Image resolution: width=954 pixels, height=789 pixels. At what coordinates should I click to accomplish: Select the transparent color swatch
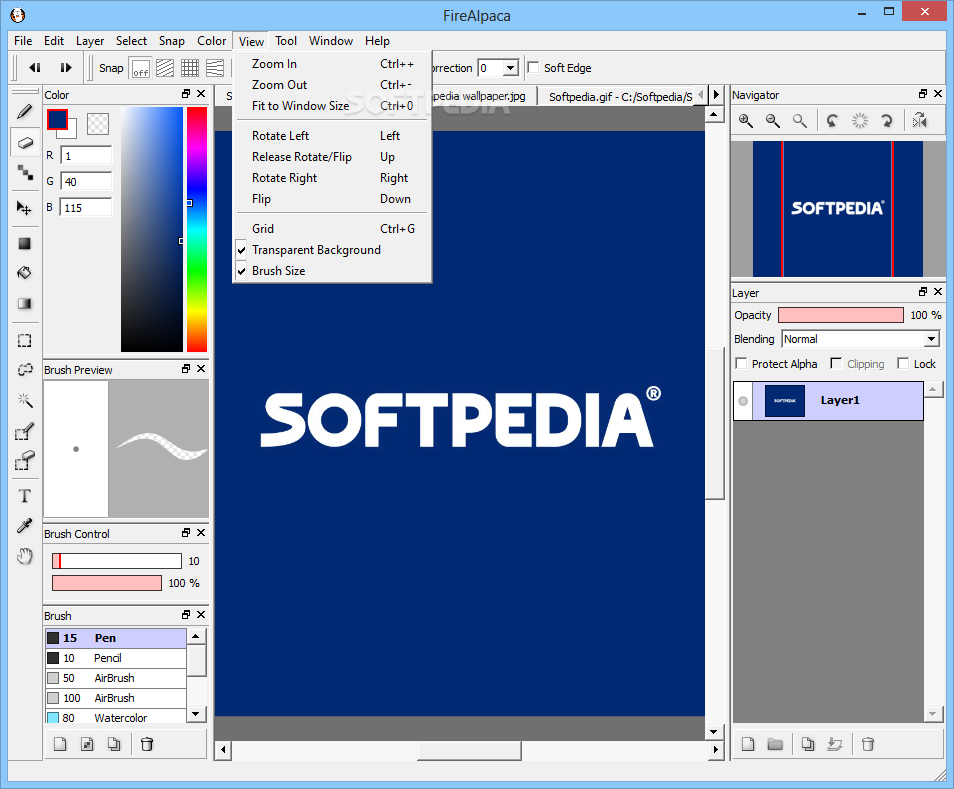point(98,123)
